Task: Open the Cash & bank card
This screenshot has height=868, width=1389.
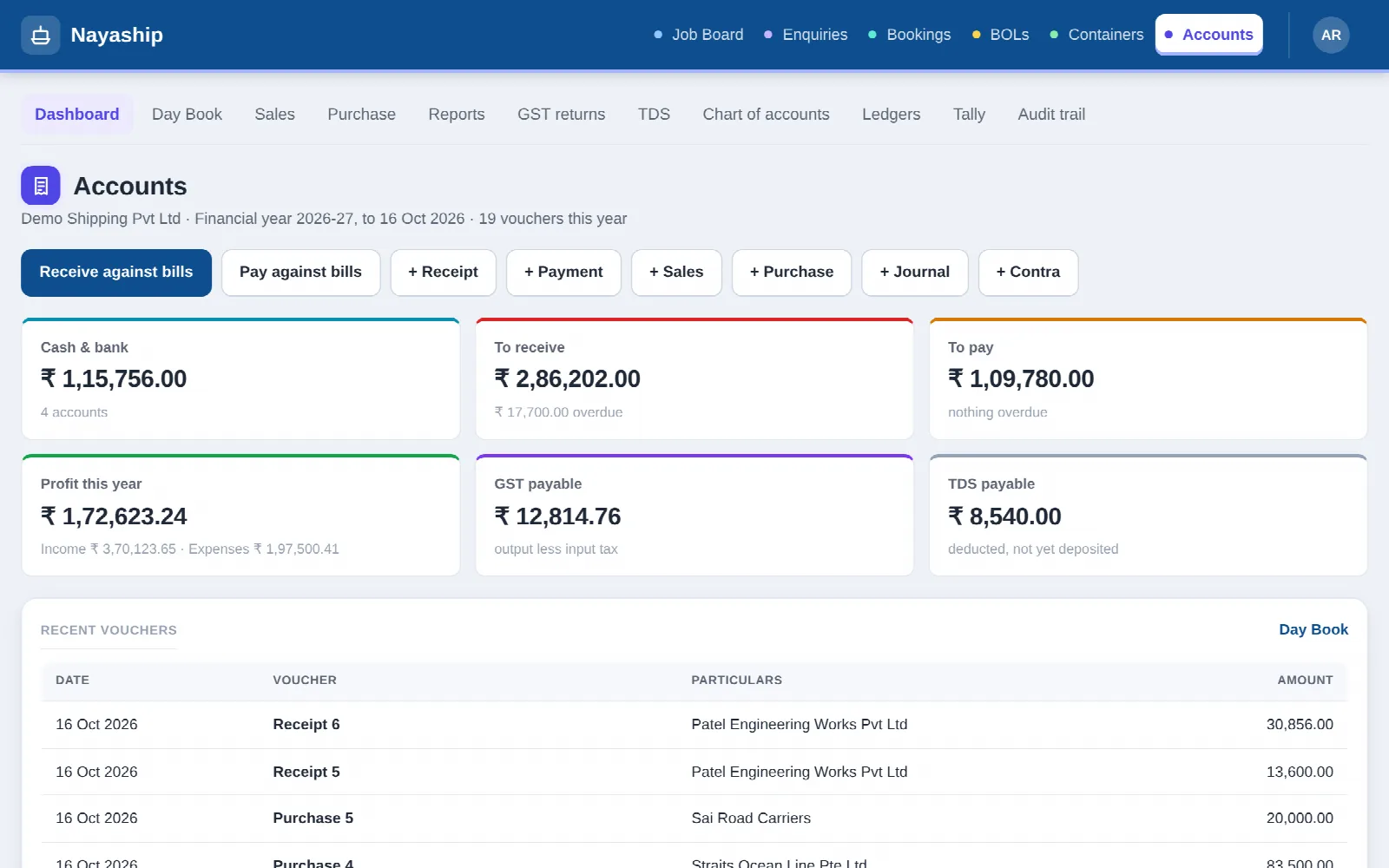Action: (x=240, y=378)
